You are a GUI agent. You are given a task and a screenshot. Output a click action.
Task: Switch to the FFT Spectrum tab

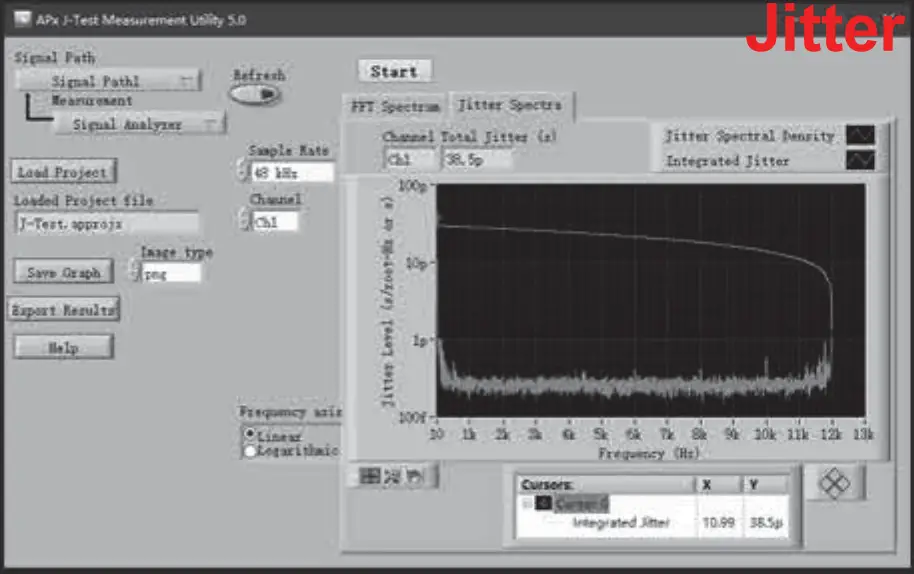tap(395, 107)
